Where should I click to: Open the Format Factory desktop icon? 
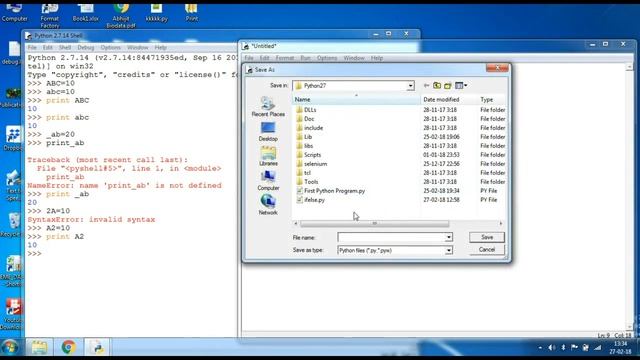tap(50, 16)
